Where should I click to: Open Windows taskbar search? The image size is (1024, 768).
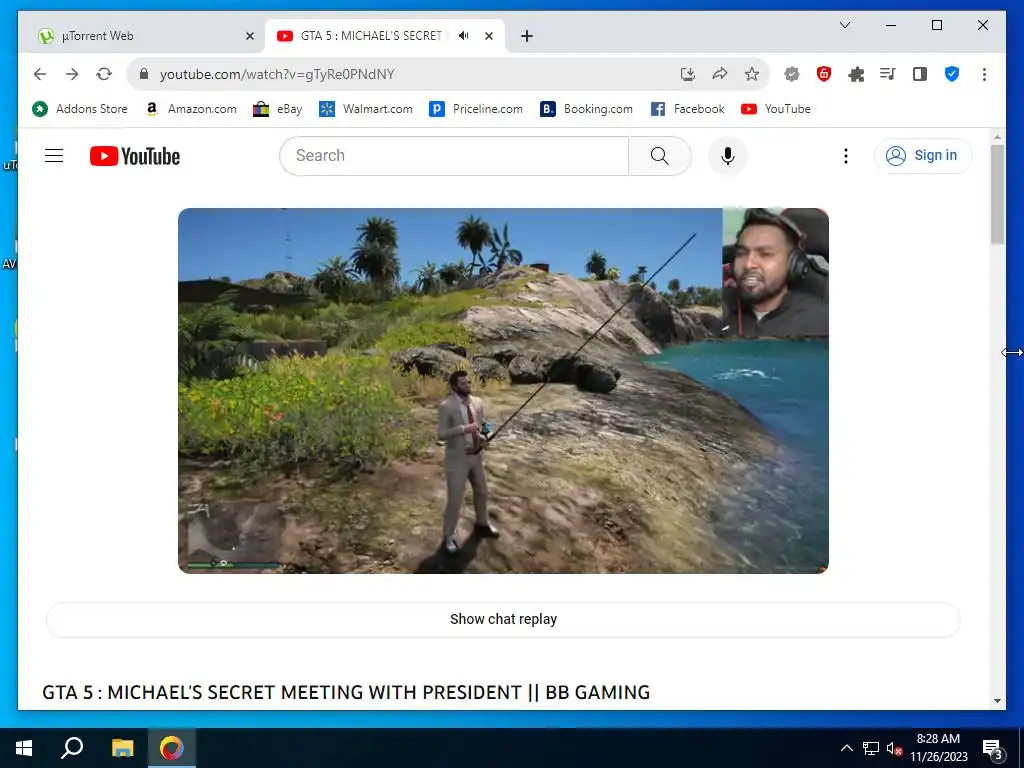(x=72, y=748)
